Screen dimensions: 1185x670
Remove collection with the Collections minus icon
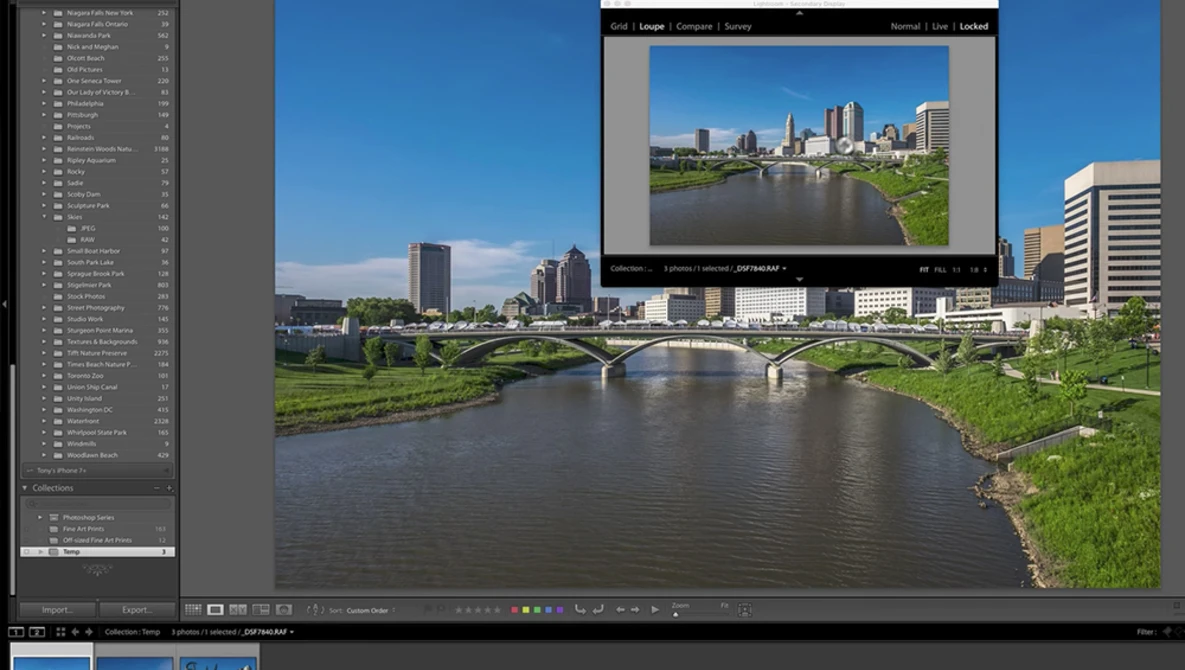click(x=156, y=488)
